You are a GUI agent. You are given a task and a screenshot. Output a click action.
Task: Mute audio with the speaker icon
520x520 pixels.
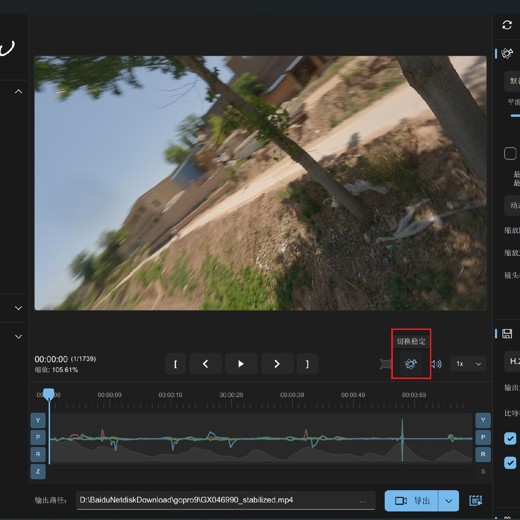[x=436, y=364]
